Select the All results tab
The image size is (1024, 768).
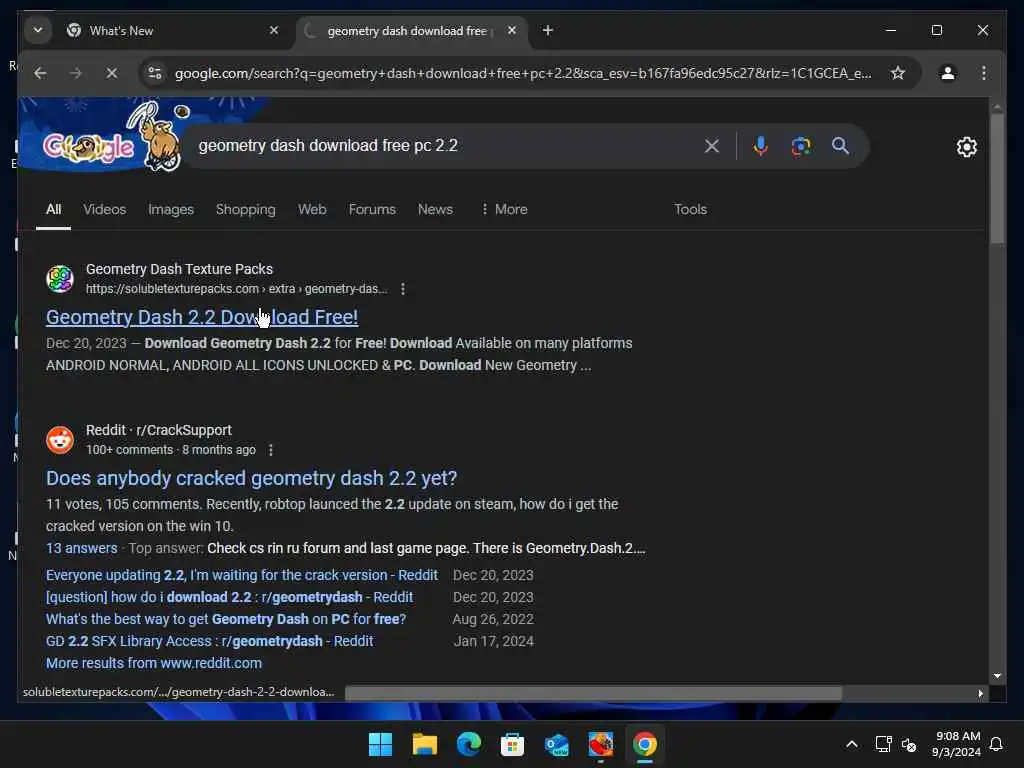(54, 210)
